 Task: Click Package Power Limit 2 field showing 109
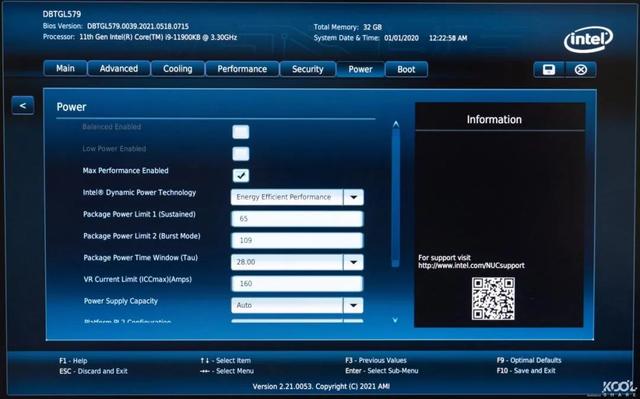(x=297, y=240)
